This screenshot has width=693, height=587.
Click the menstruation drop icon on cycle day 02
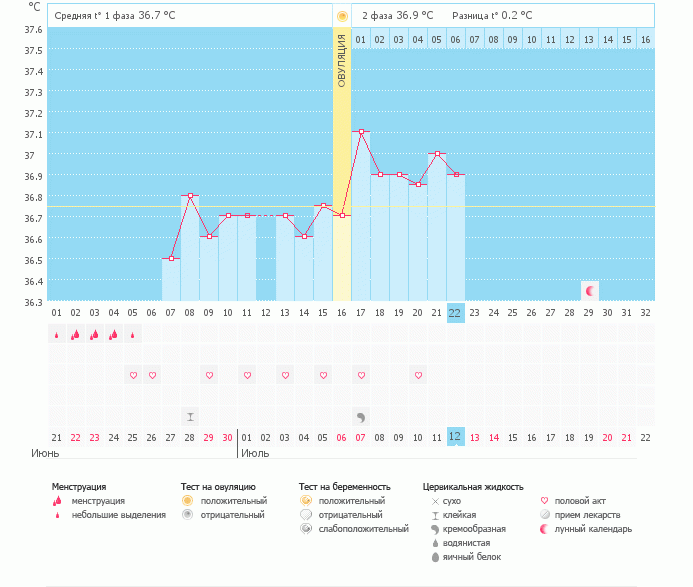pyautogui.click(x=75, y=335)
